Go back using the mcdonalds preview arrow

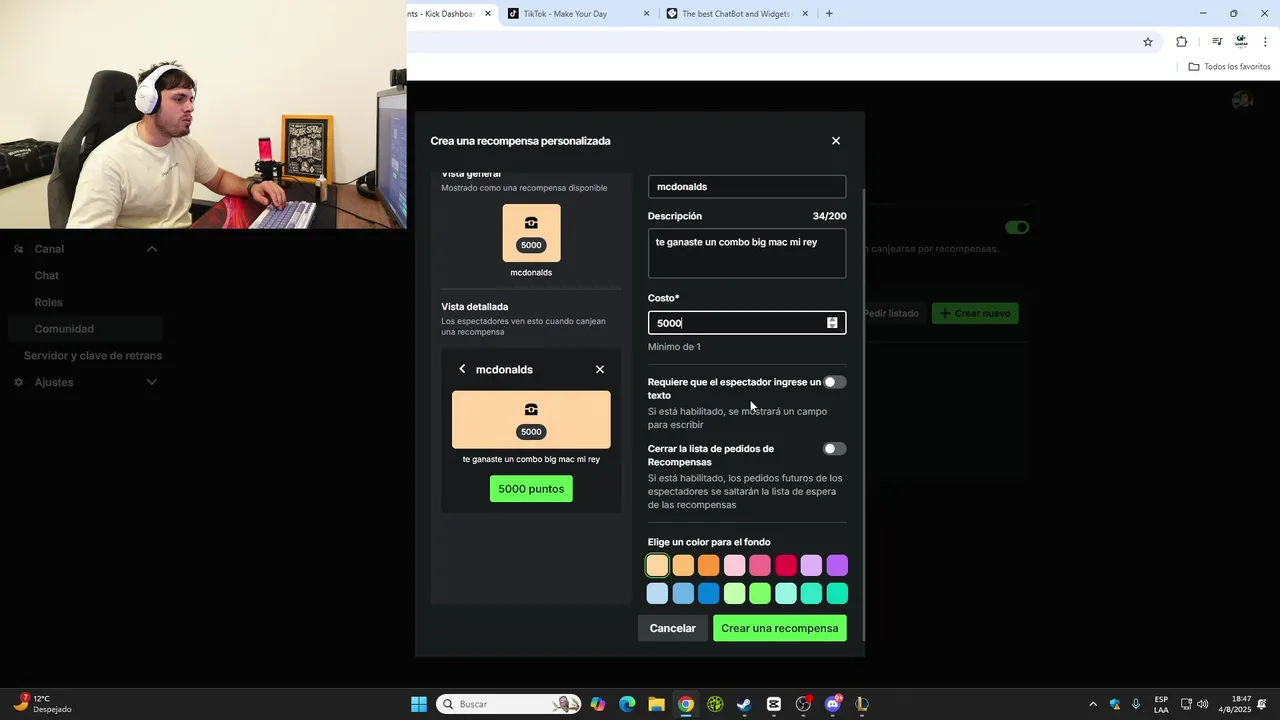point(462,369)
